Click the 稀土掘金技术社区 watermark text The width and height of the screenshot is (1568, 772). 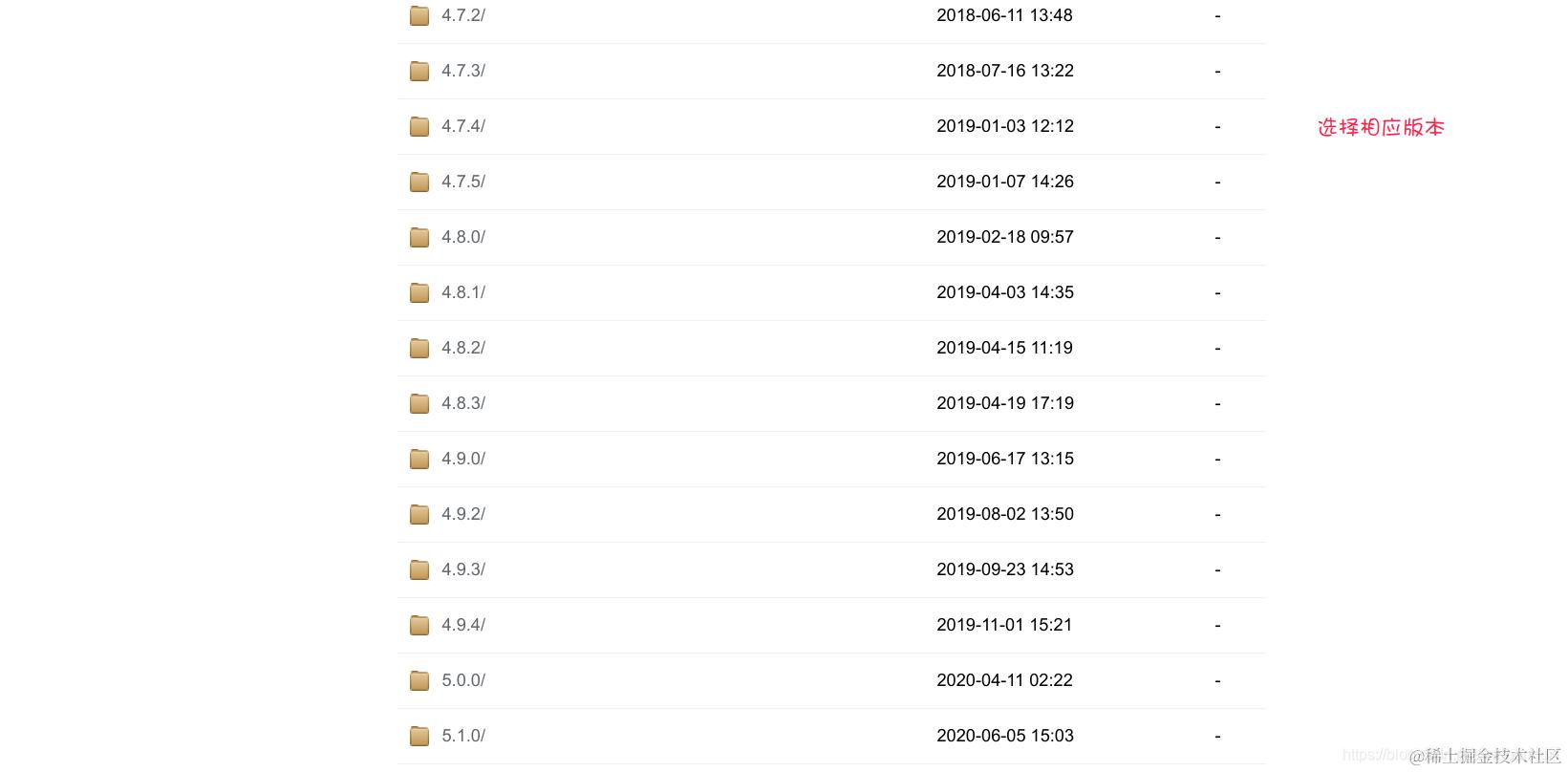pyautogui.click(x=1493, y=756)
